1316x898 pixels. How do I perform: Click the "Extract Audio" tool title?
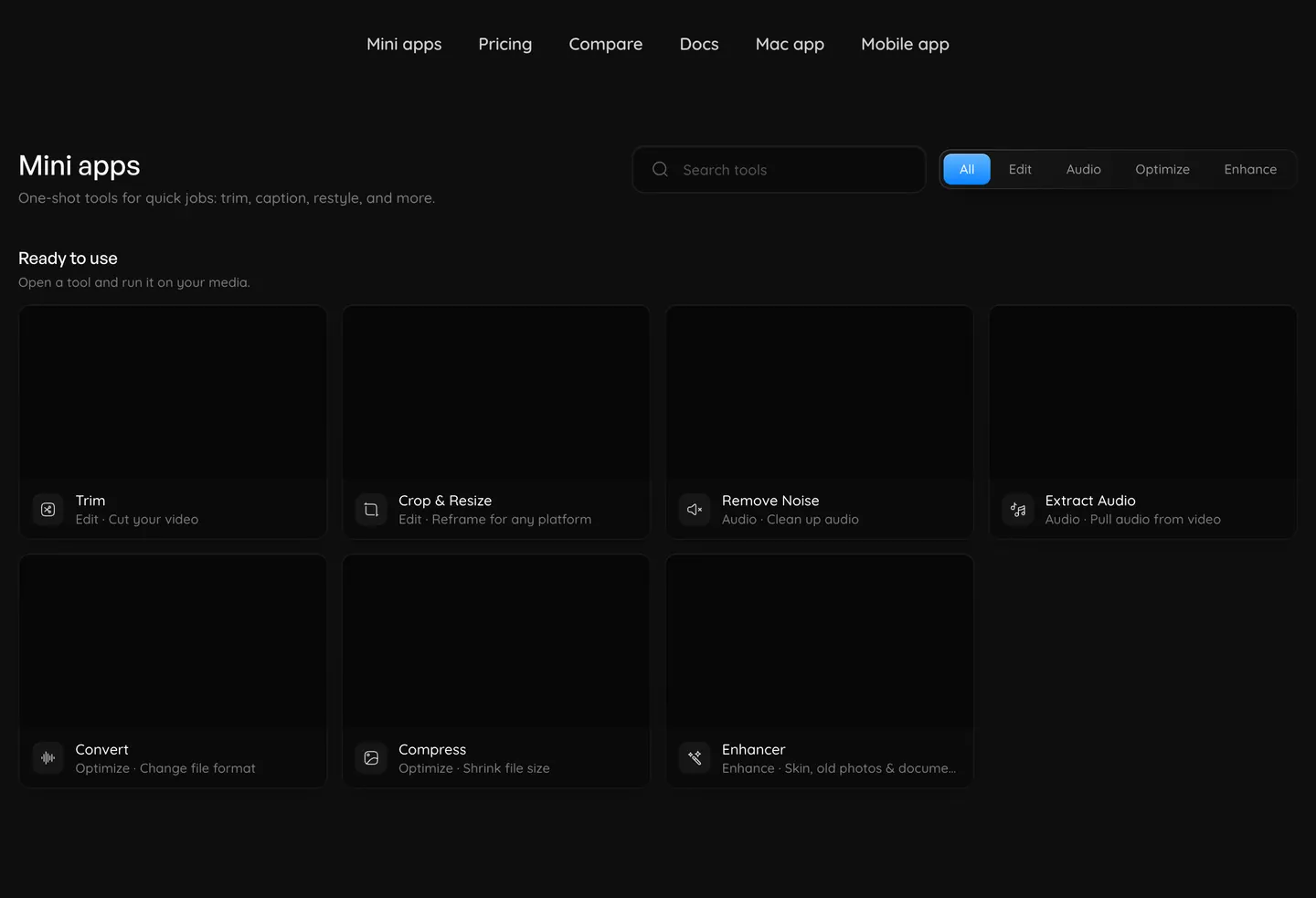pos(1090,501)
